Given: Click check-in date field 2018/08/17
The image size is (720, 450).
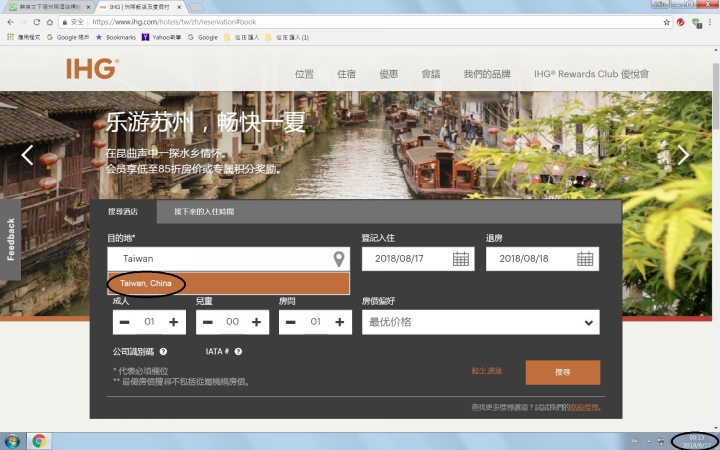Looking at the screenshot, I should pyautogui.click(x=418, y=259).
